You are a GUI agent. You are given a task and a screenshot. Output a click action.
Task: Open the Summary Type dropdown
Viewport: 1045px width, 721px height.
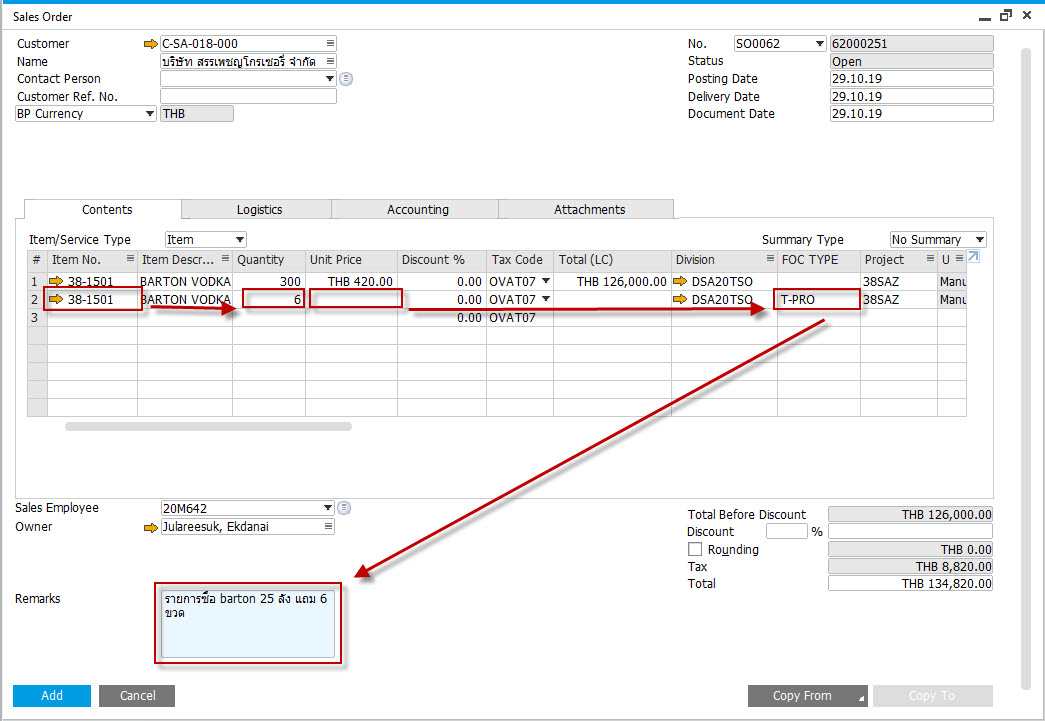pos(980,240)
